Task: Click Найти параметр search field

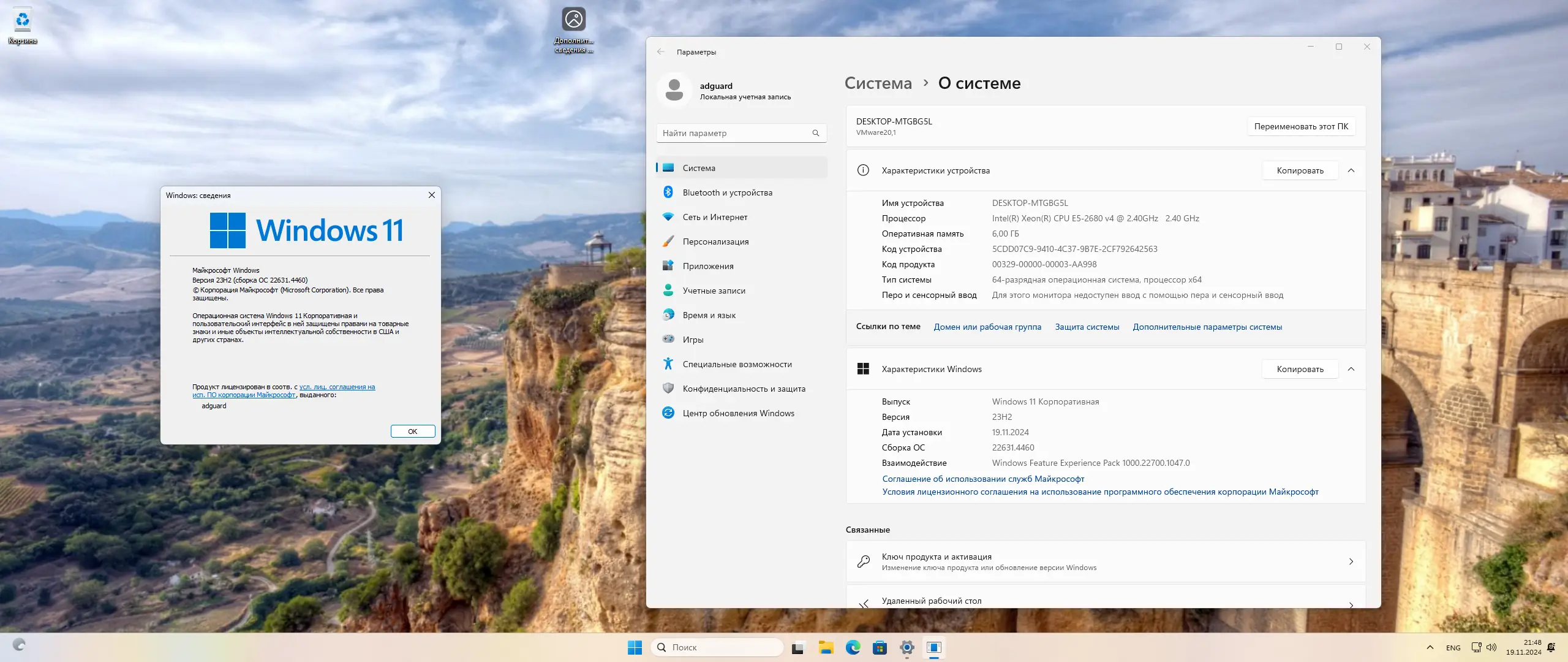Action: coord(735,133)
